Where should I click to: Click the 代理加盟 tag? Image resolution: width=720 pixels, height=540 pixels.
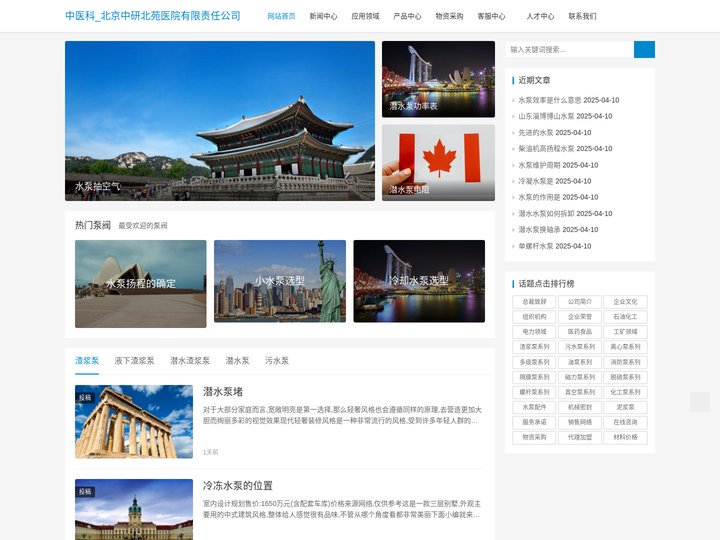click(x=579, y=437)
